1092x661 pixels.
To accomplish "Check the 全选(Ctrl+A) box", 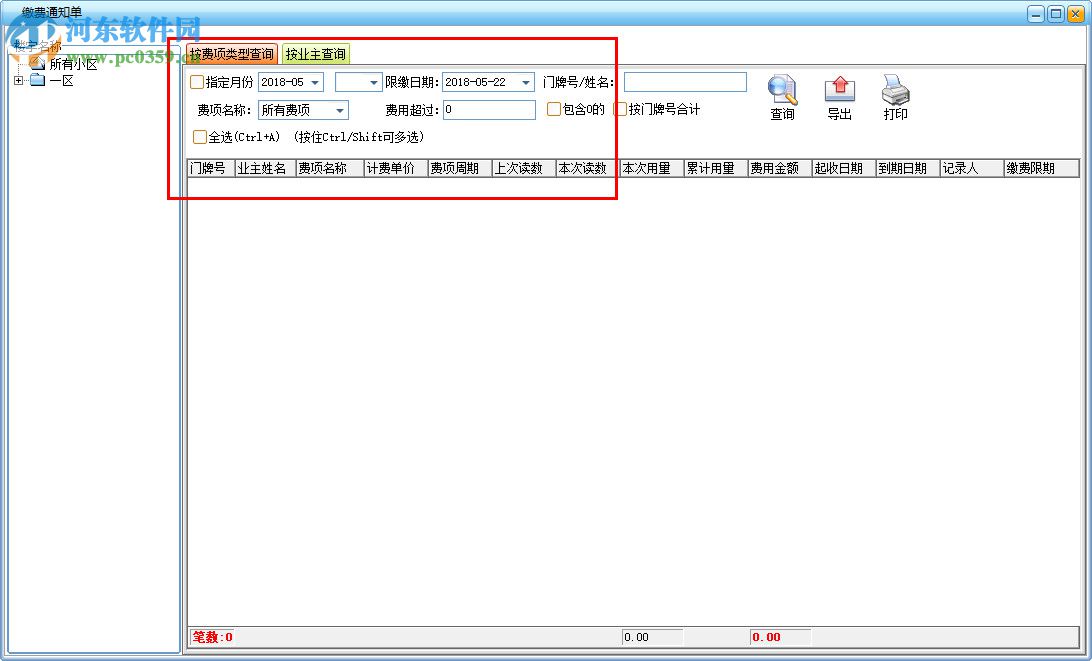I will coord(200,137).
